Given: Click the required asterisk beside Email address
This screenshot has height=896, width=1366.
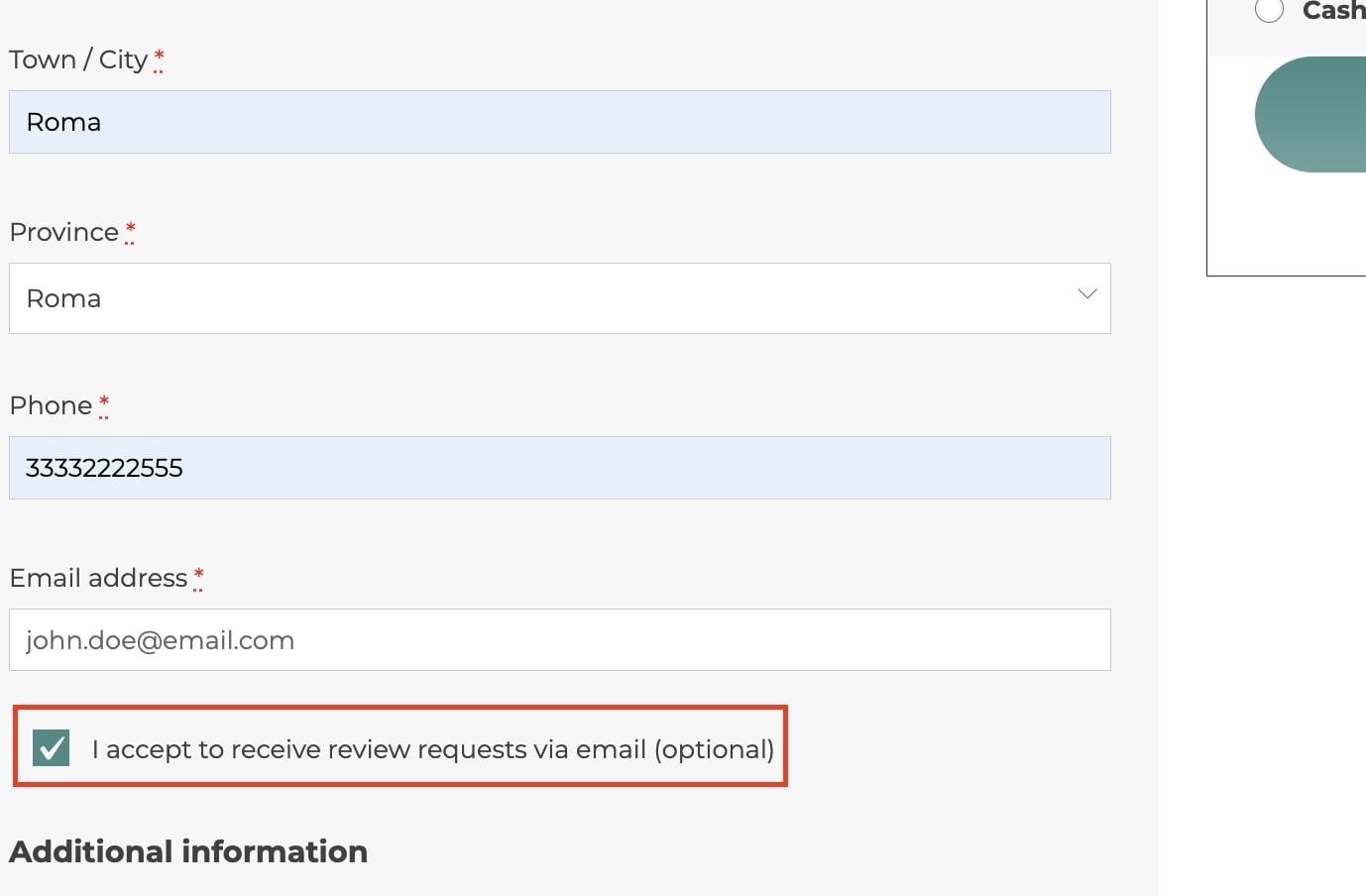Looking at the screenshot, I should click(198, 577).
